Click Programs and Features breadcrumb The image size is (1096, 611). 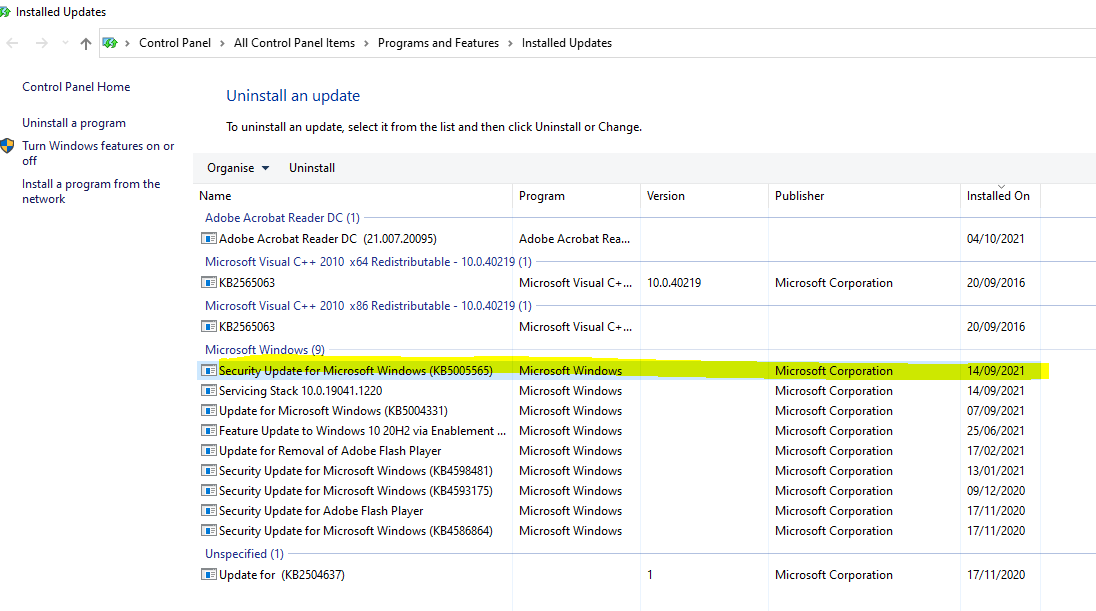pyautogui.click(x=438, y=43)
